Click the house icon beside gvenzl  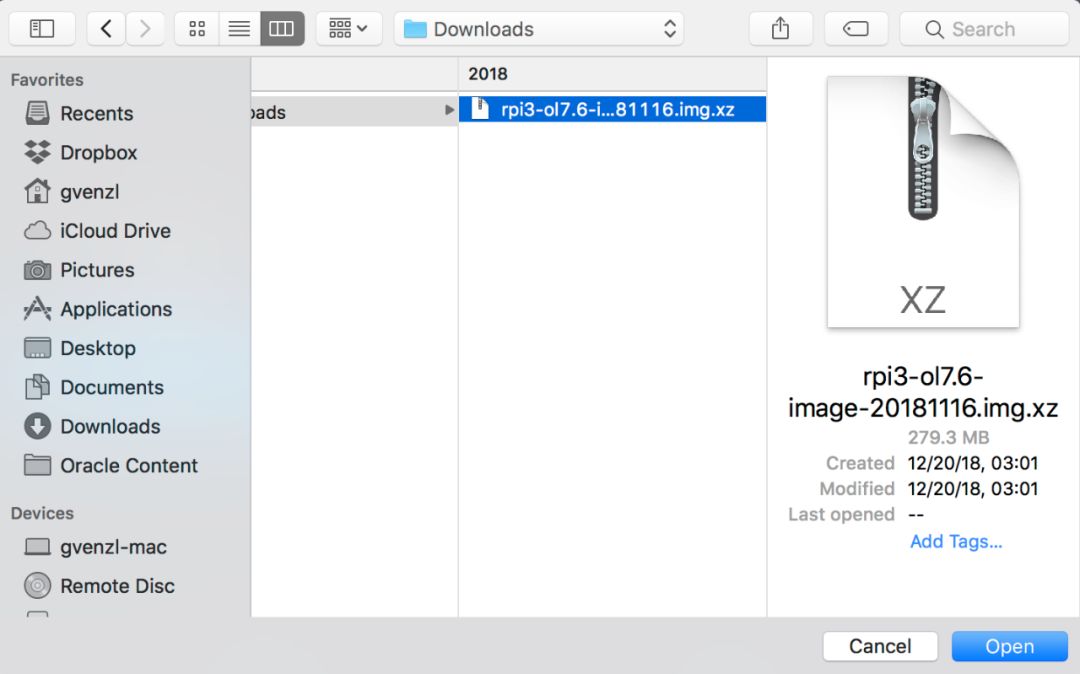[37, 191]
